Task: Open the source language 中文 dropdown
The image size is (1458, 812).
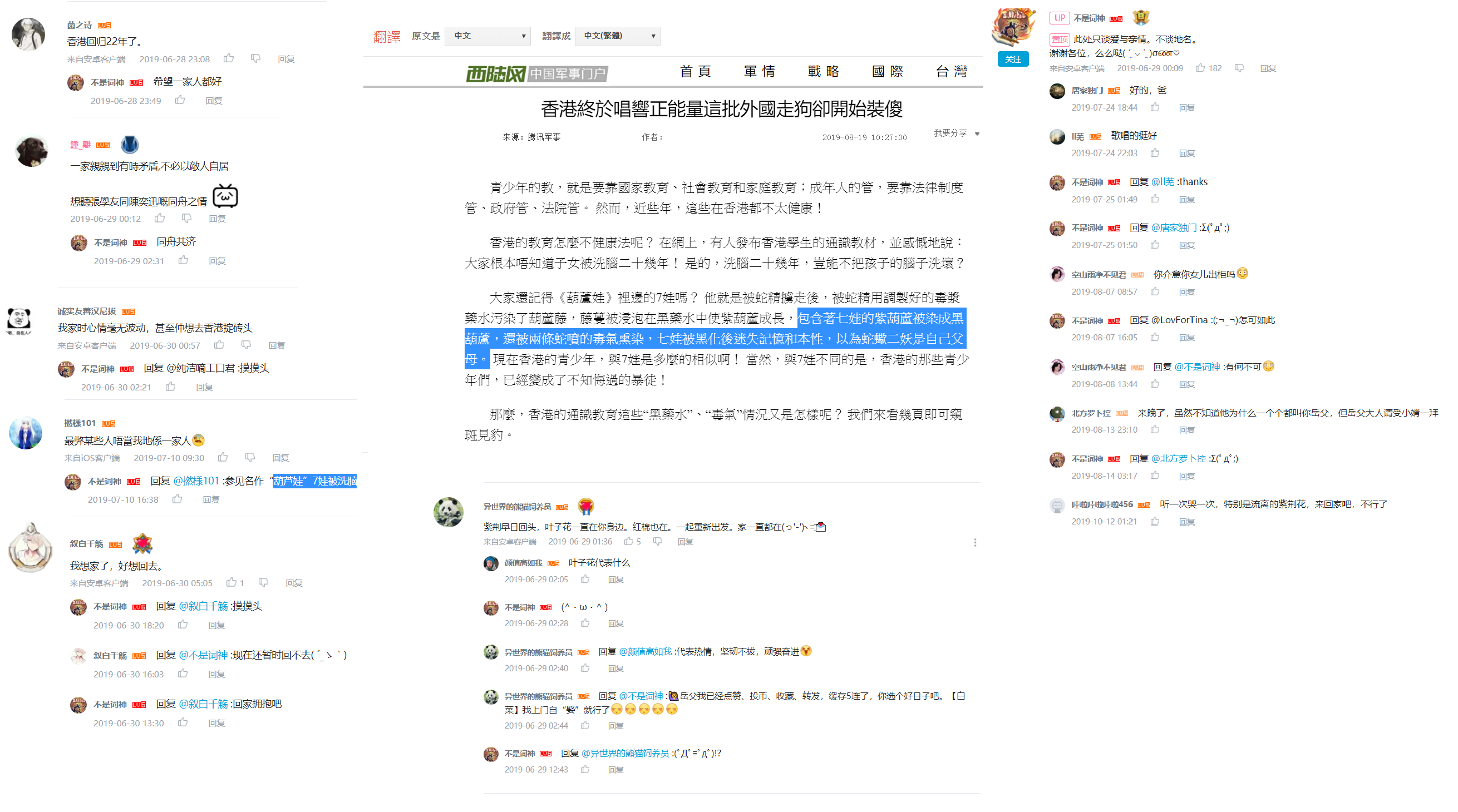Action: tap(488, 36)
